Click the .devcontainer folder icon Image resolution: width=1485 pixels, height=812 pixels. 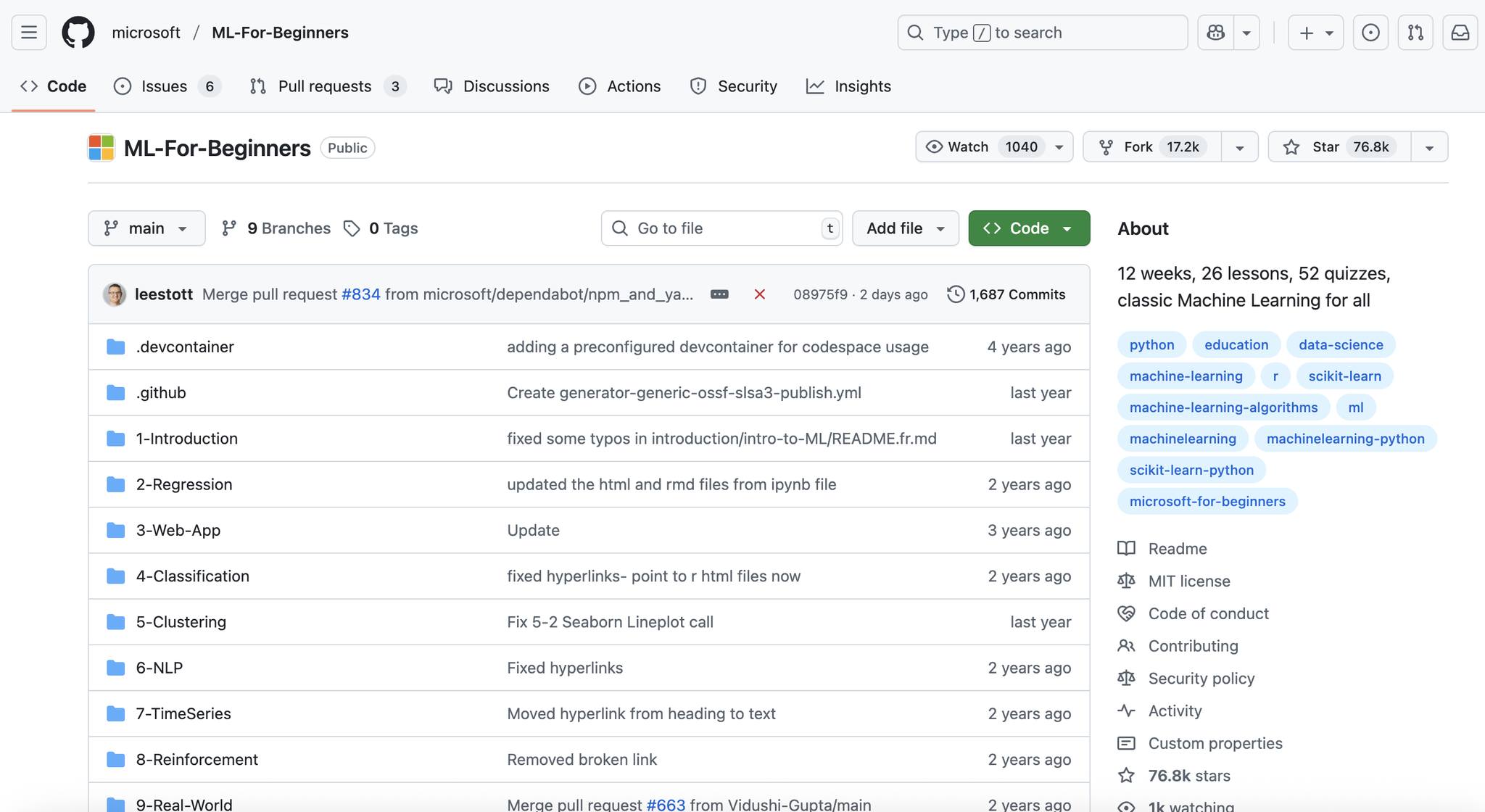click(116, 347)
